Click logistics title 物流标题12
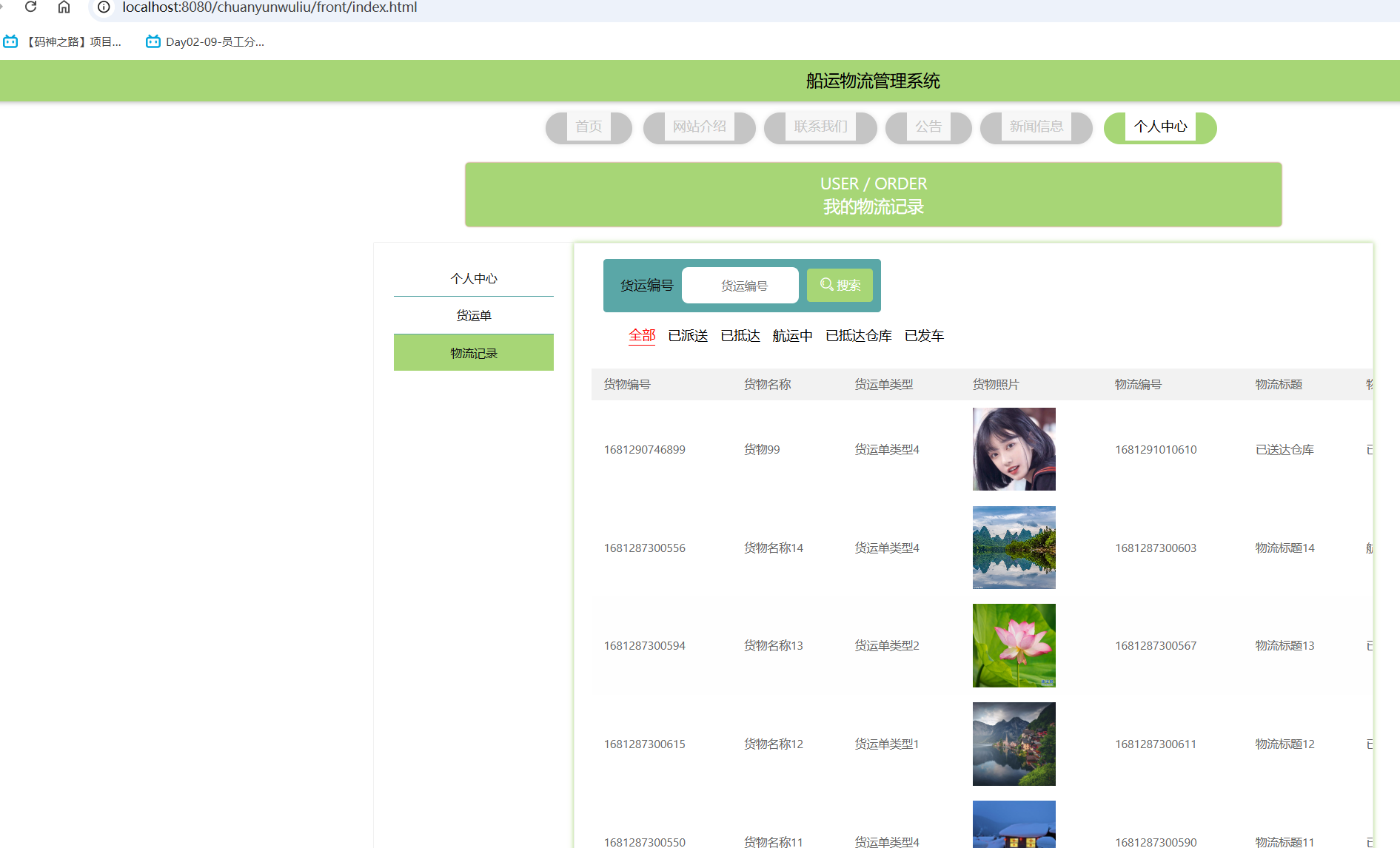 (x=1285, y=744)
